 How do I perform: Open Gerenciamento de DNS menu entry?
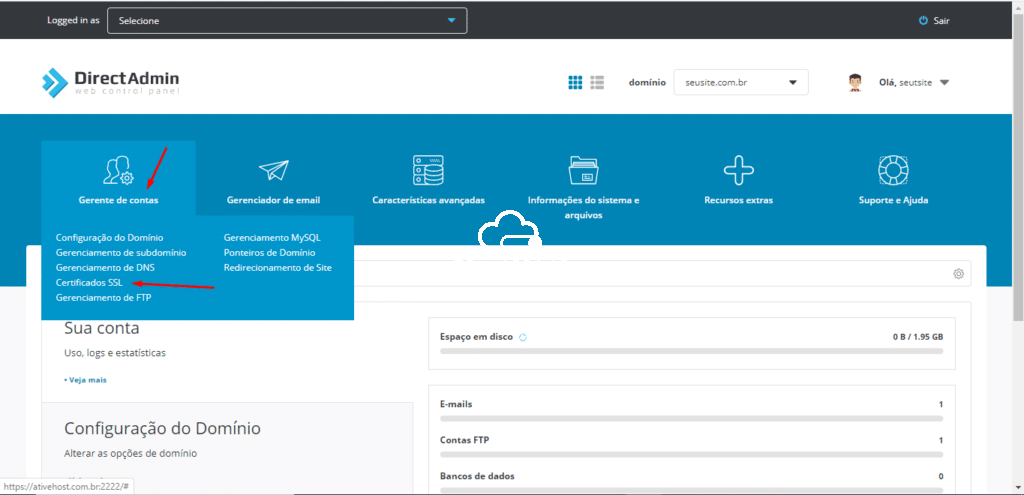105,268
